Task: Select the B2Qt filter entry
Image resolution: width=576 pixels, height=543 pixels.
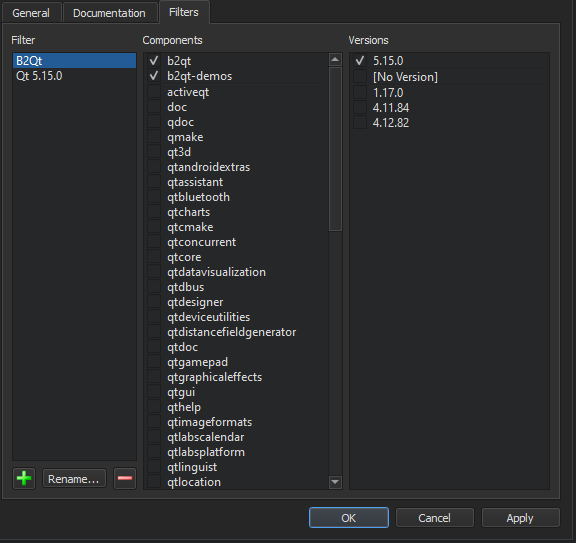Action: coord(74,61)
